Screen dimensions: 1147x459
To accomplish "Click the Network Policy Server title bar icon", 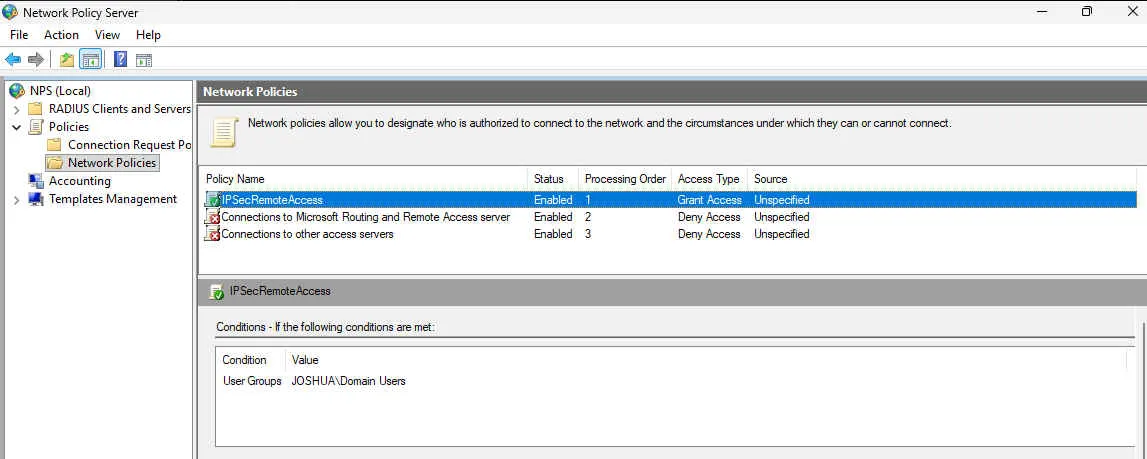I will click(x=10, y=12).
